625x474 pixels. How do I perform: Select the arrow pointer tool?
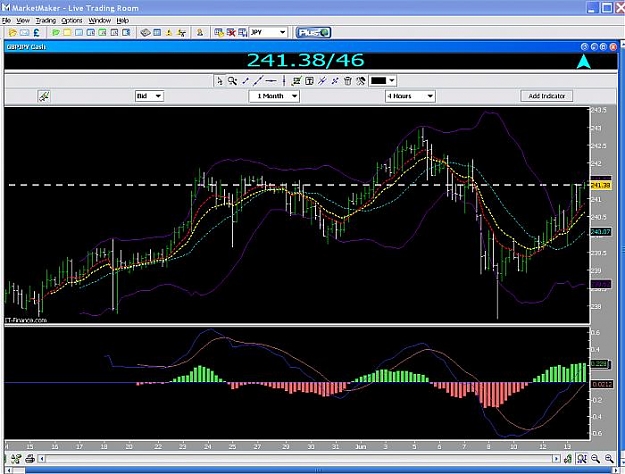tap(219, 81)
